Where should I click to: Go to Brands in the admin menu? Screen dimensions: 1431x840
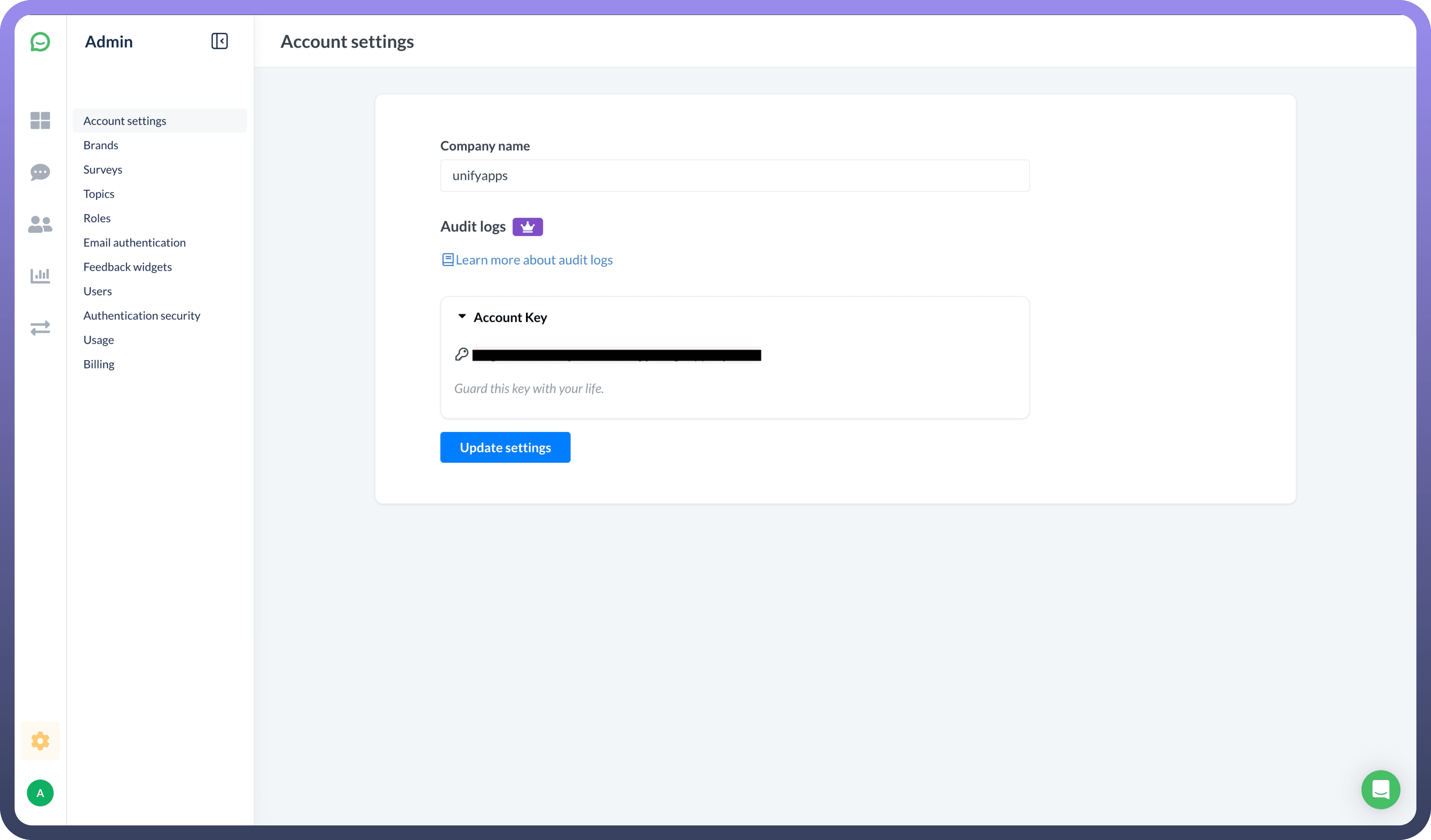coord(100,145)
